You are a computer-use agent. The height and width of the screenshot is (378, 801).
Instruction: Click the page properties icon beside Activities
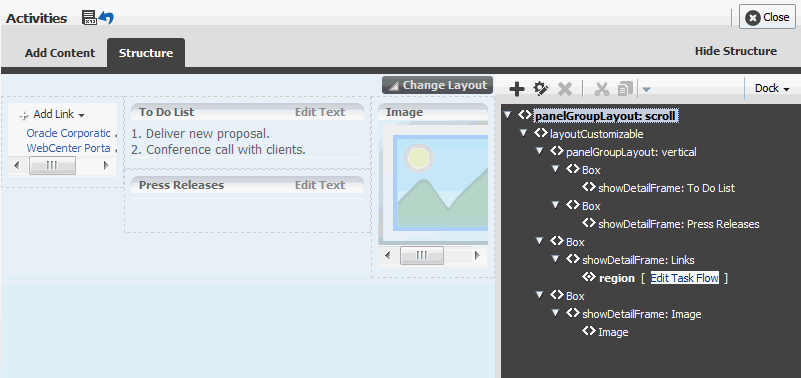89,18
